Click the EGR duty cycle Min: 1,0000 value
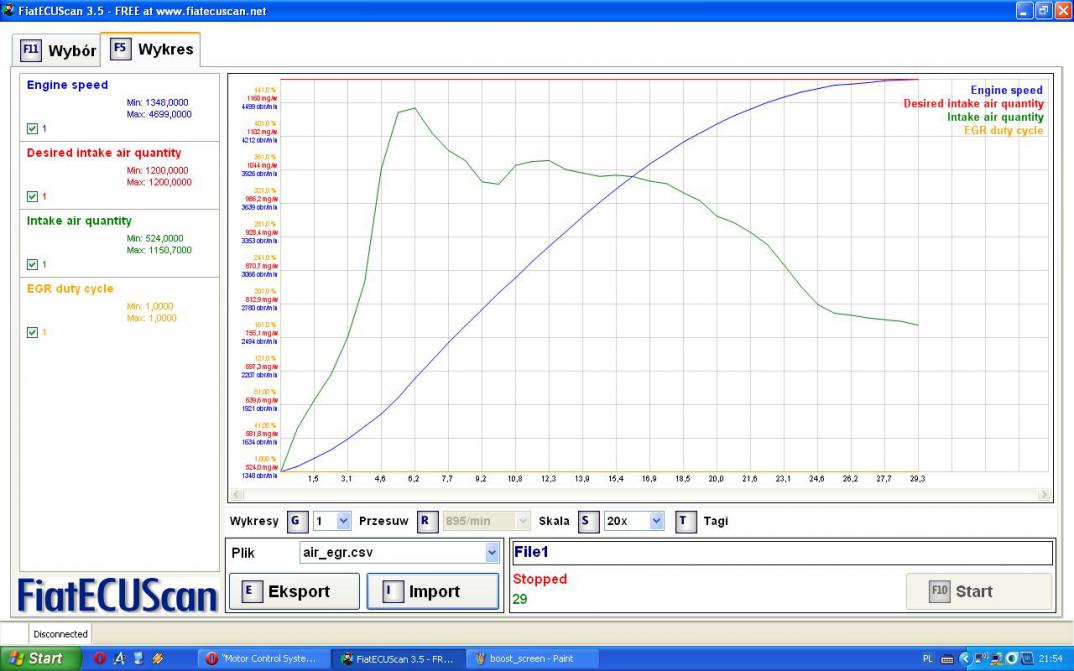Screen dimensions: 1074x671 150,306
